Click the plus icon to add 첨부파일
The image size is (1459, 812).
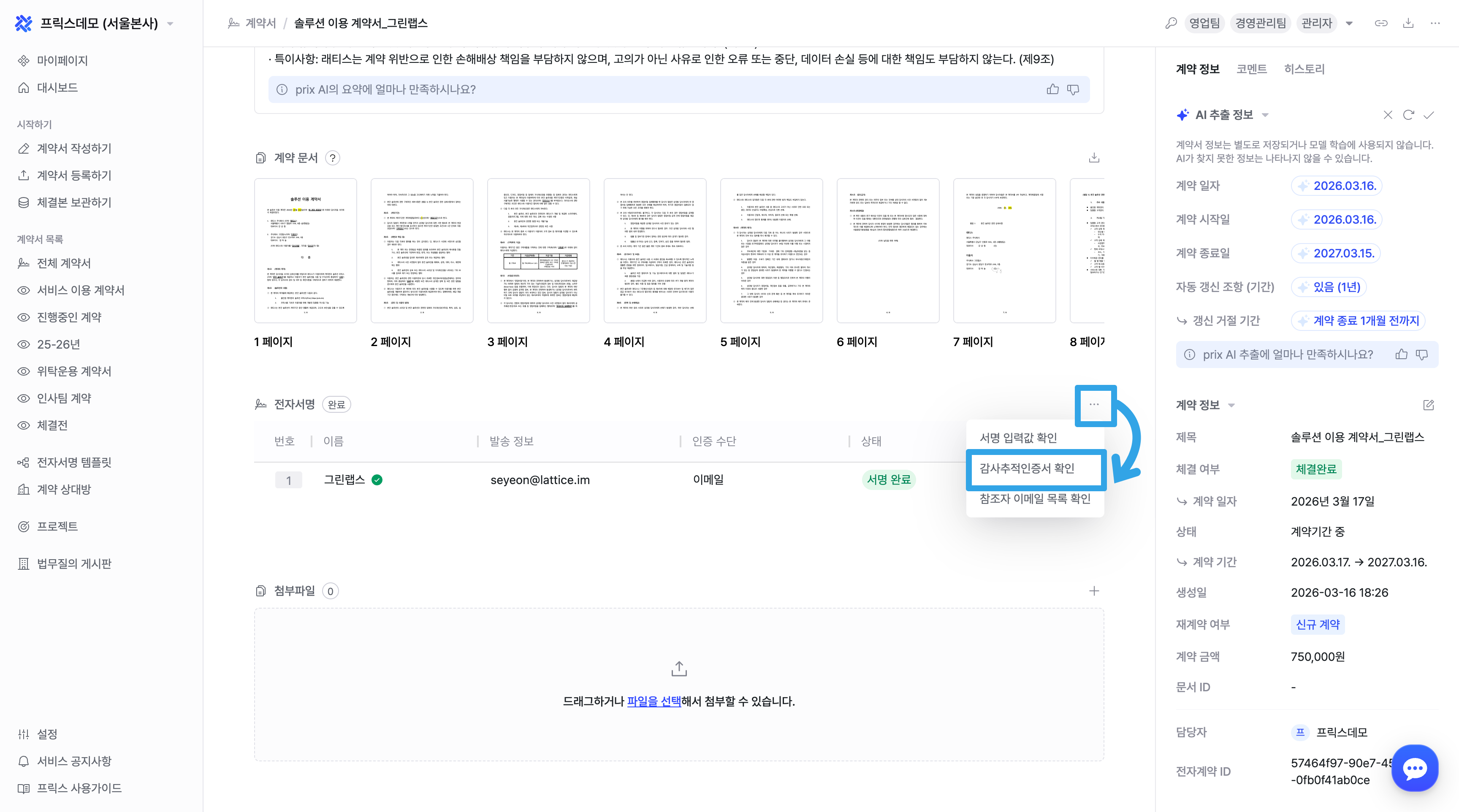click(x=1094, y=590)
